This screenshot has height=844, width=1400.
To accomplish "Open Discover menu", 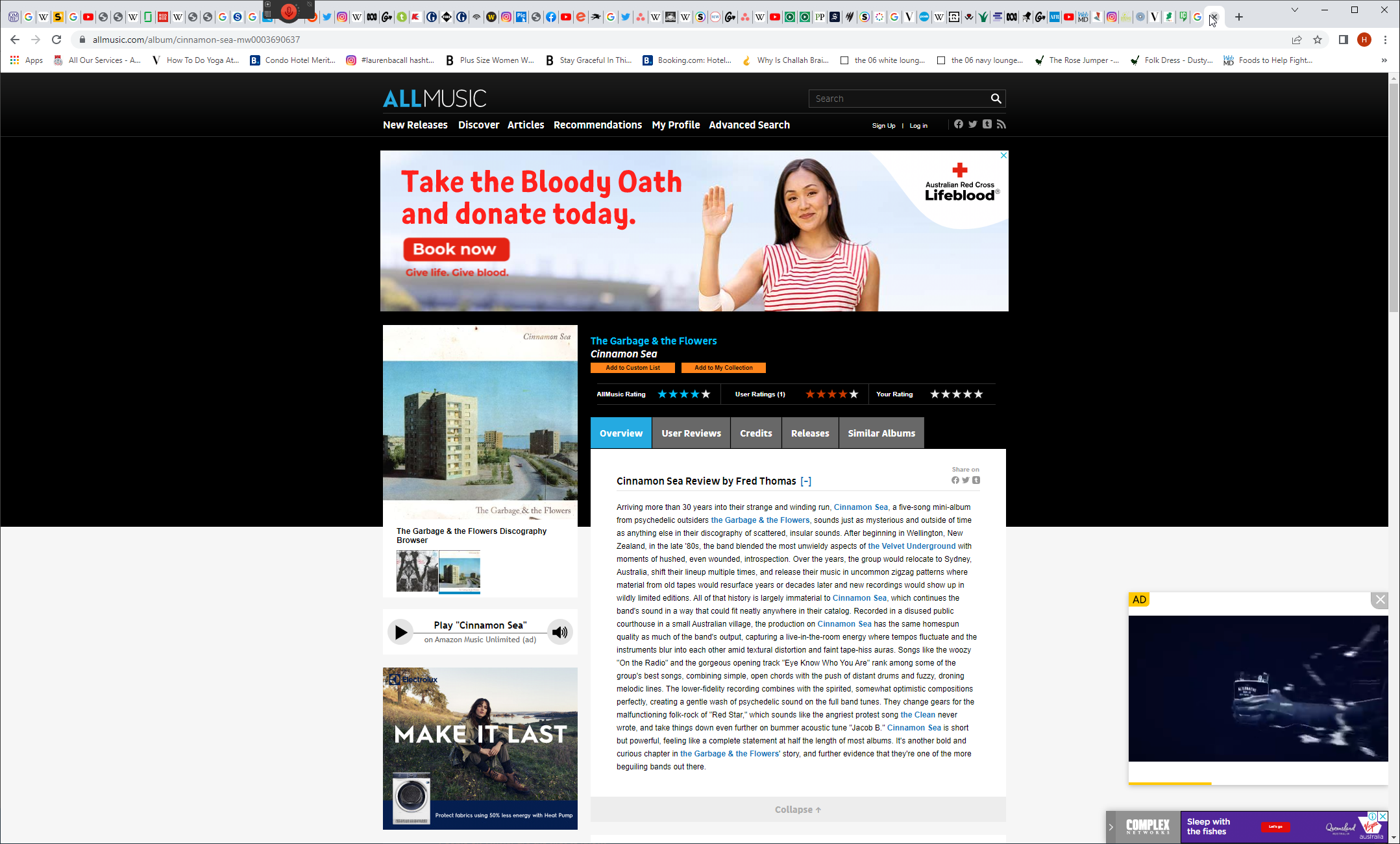I will (478, 125).
